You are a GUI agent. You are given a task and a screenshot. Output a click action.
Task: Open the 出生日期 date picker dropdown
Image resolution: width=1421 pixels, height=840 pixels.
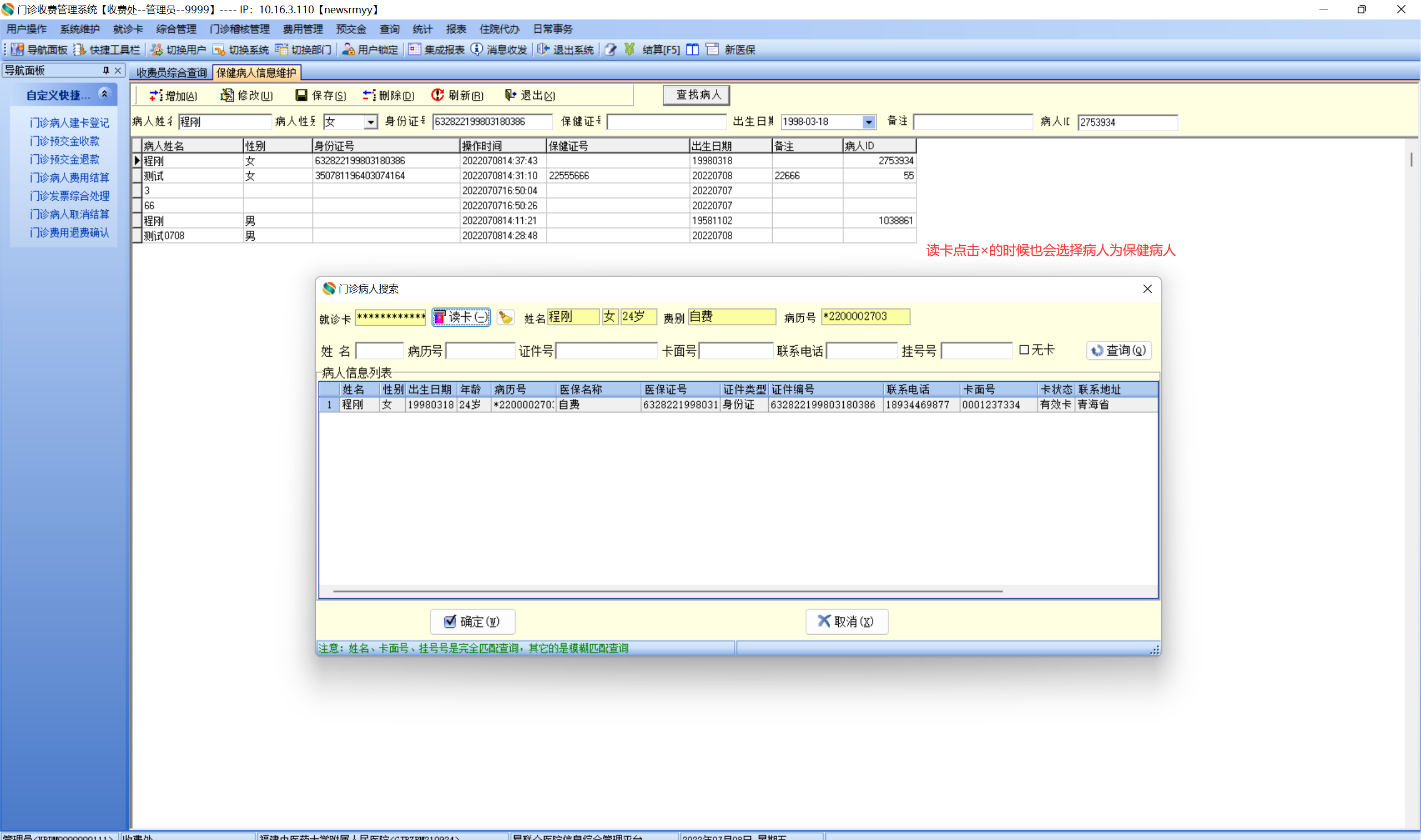coord(869,122)
